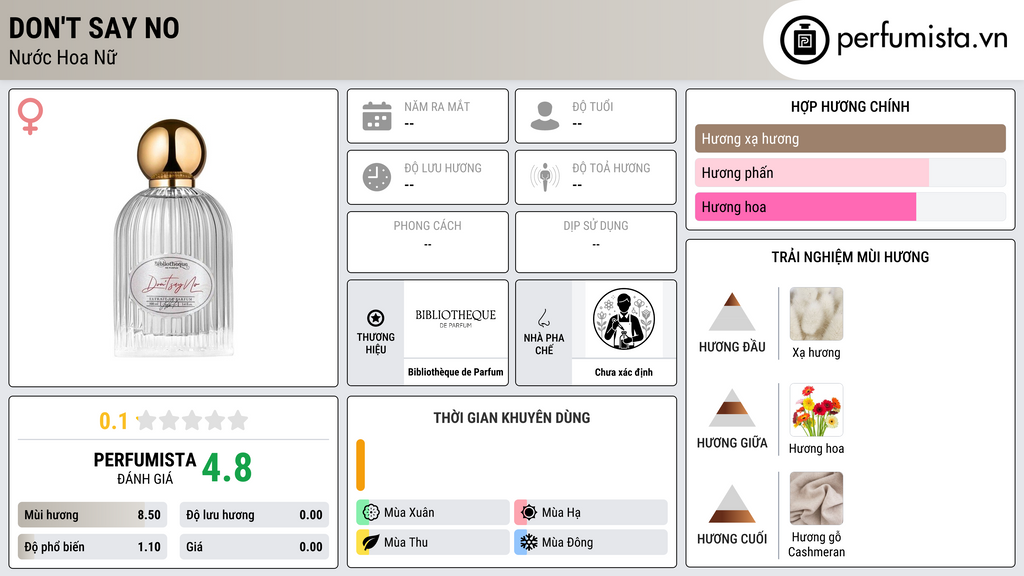Click the Độ lưu hương card label

tap(443, 168)
